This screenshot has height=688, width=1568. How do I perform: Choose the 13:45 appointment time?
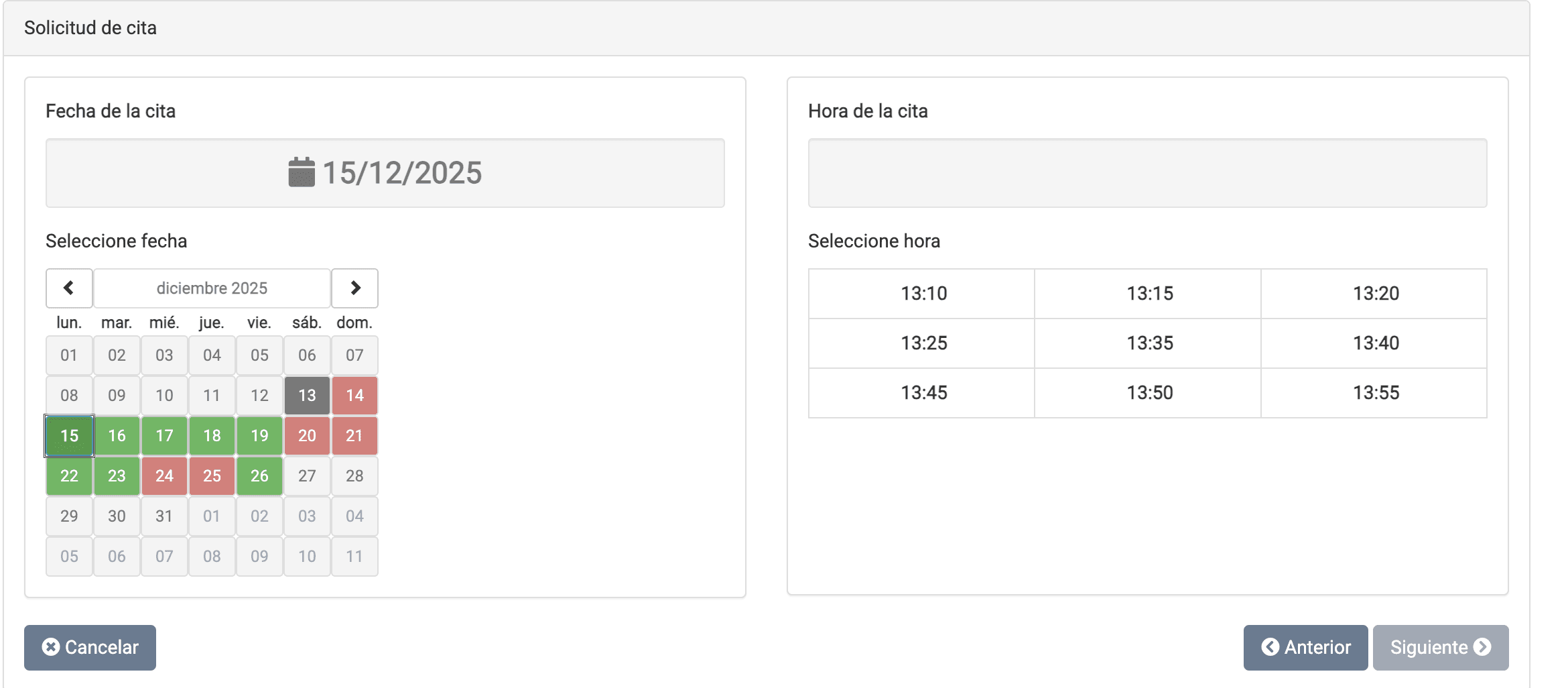(x=923, y=393)
